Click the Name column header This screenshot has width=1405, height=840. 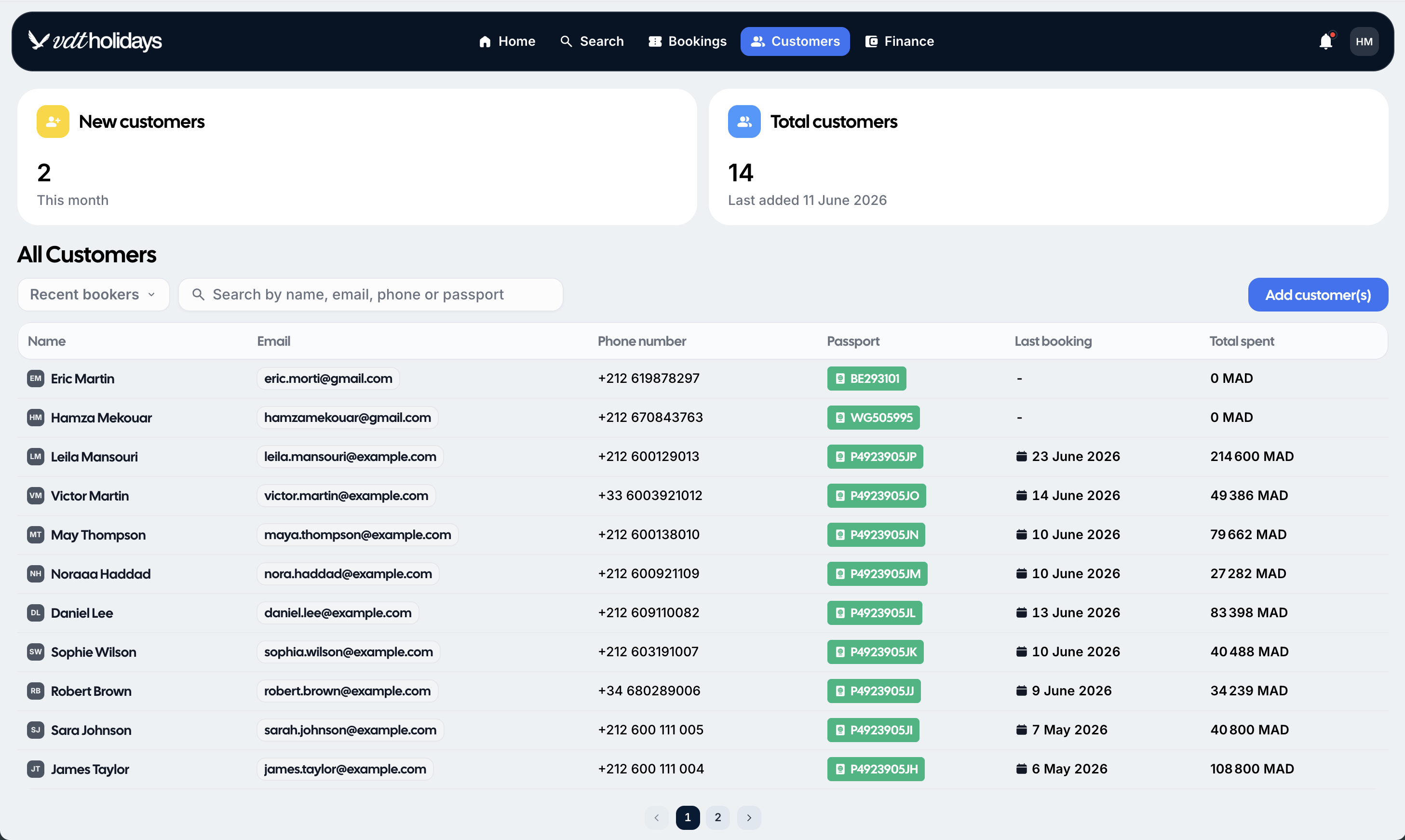(46, 341)
